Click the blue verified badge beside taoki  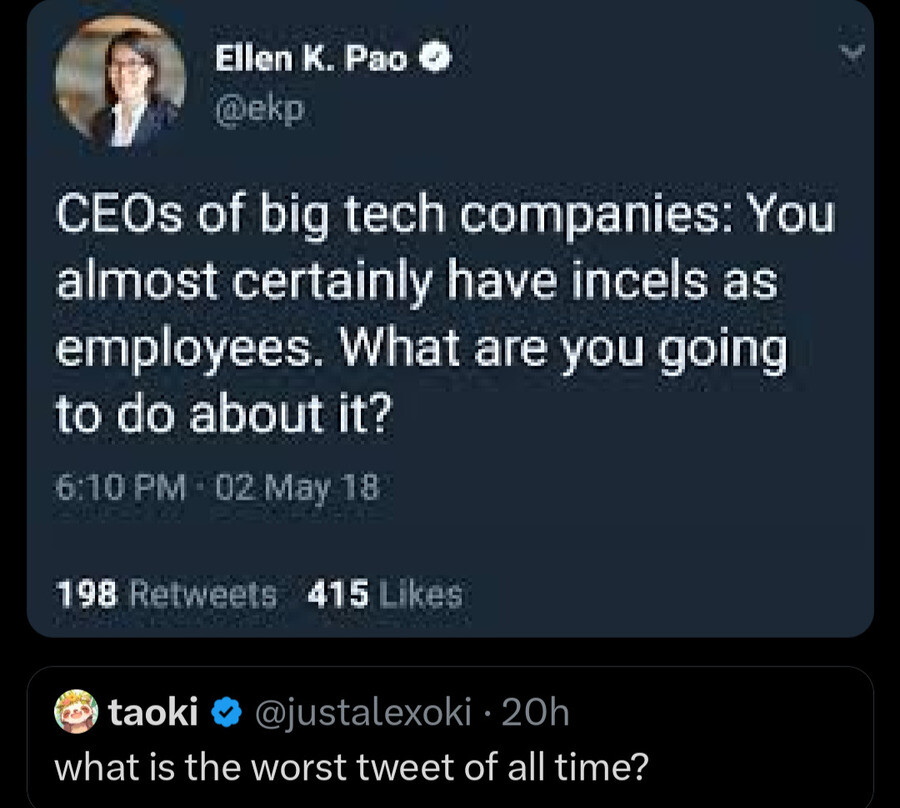coord(228,713)
